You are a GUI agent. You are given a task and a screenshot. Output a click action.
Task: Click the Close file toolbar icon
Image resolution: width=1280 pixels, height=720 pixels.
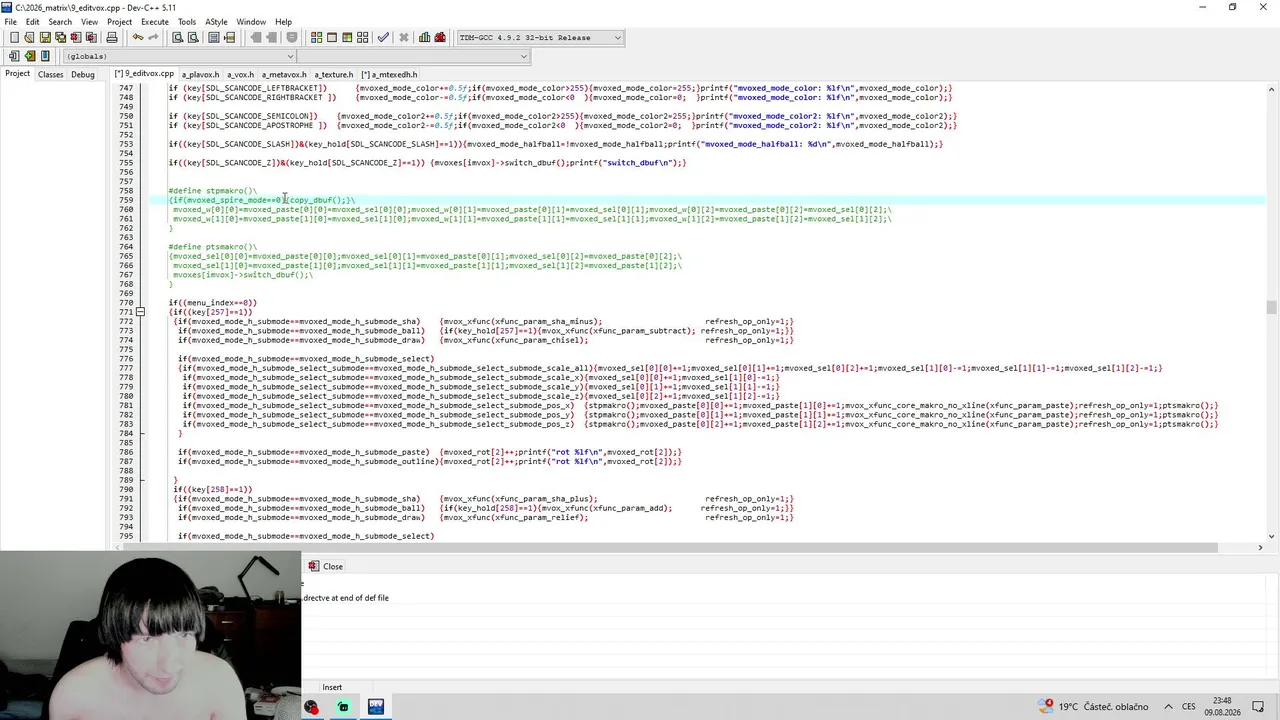[76, 38]
